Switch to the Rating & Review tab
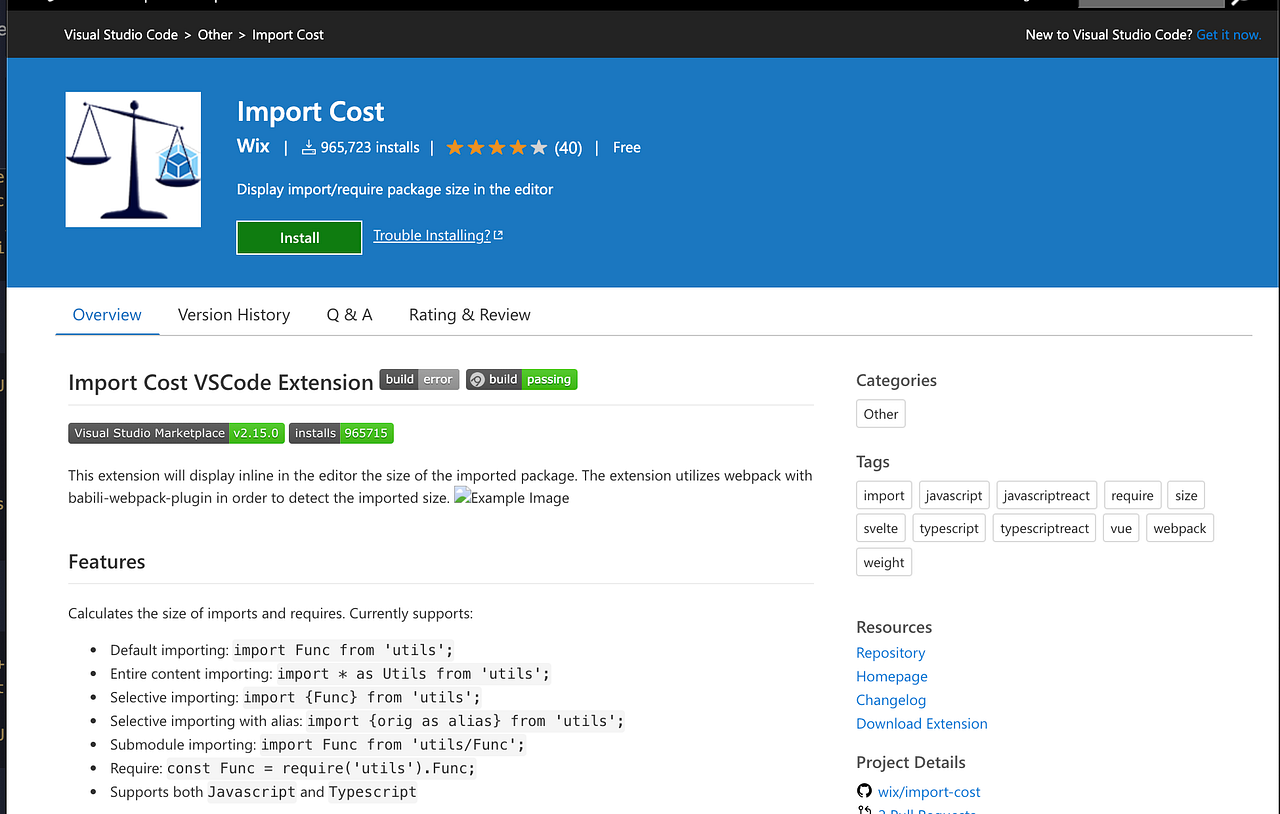The width and height of the screenshot is (1280, 814). tap(470, 314)
